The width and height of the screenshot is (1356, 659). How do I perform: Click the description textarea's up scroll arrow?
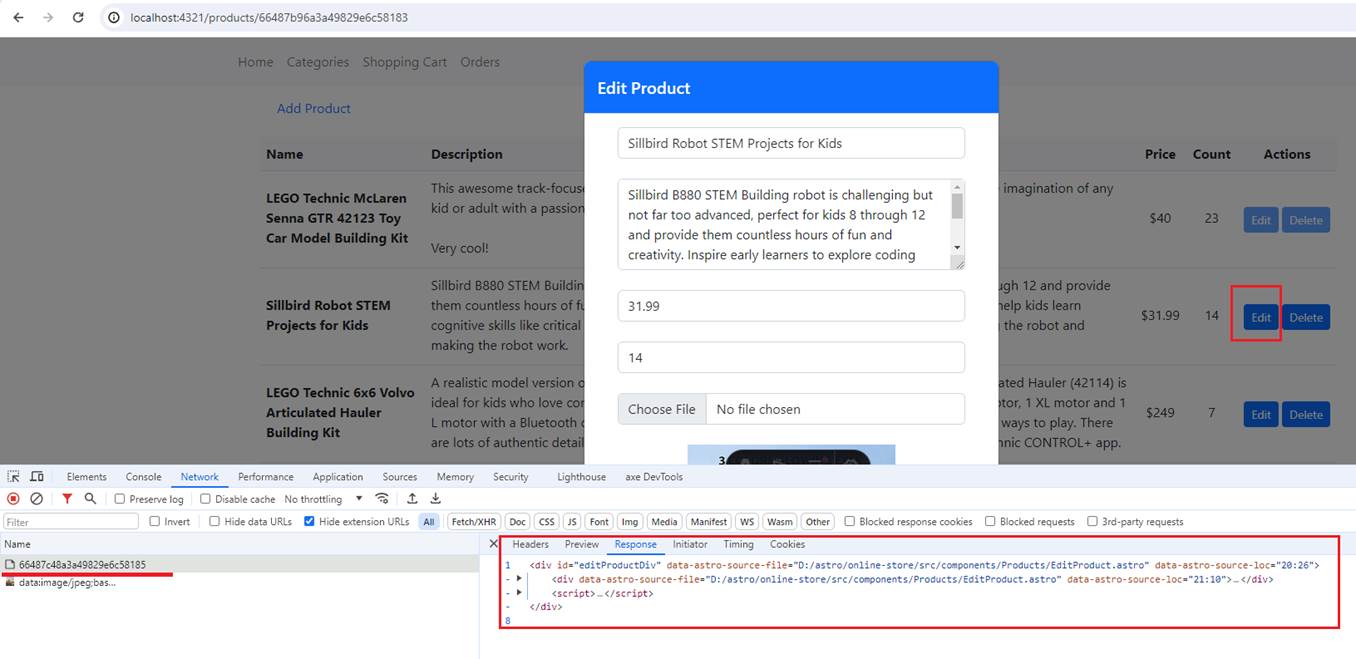957,187
